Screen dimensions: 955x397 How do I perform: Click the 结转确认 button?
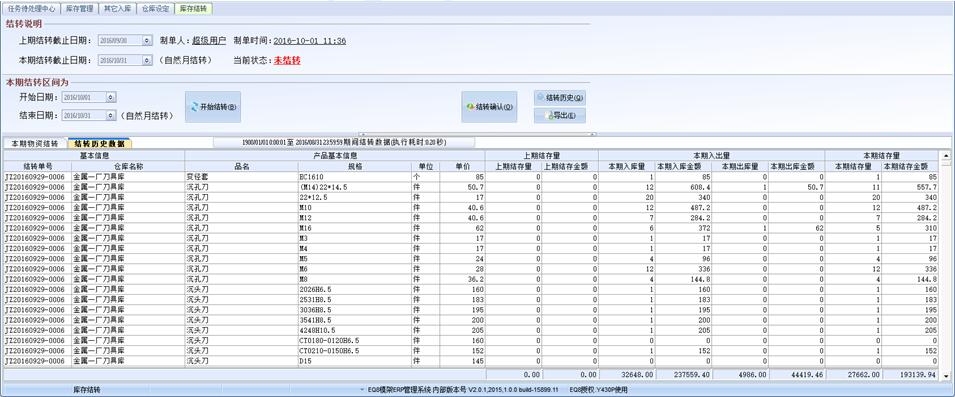tap(489, 107)
